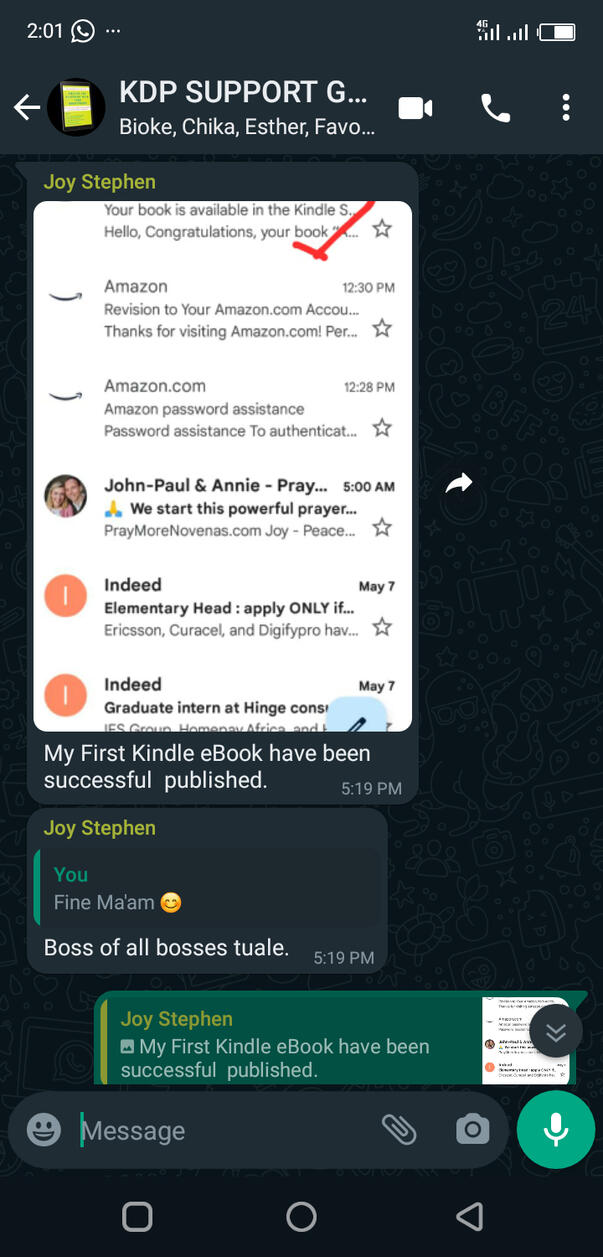Tap the quoted 'Fine Ma'am' reply
Screen dimensions: 603x1257
pyautogui.click(x=208, y=888)
